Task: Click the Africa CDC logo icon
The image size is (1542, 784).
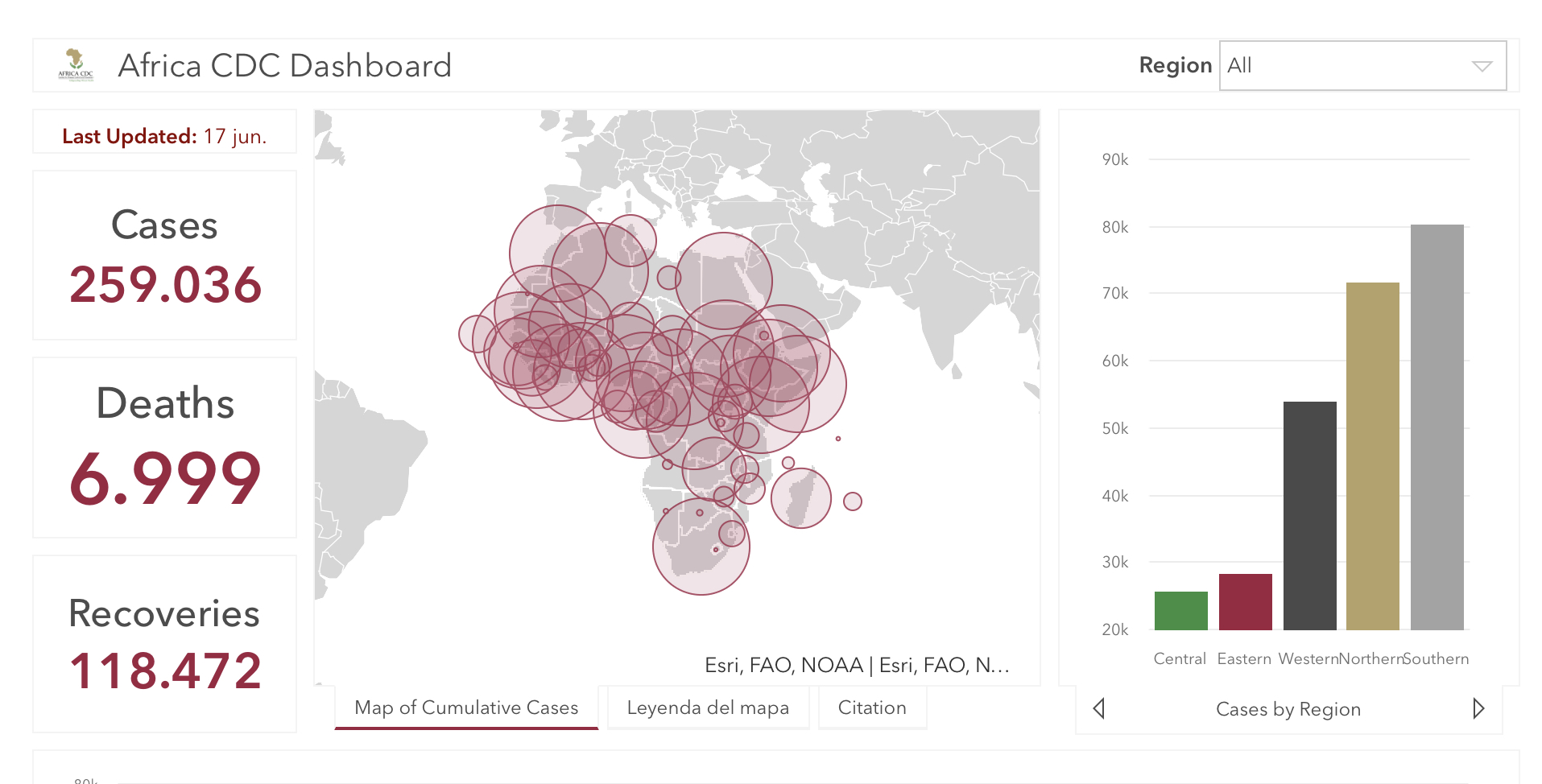Action: tap(75, 64)
